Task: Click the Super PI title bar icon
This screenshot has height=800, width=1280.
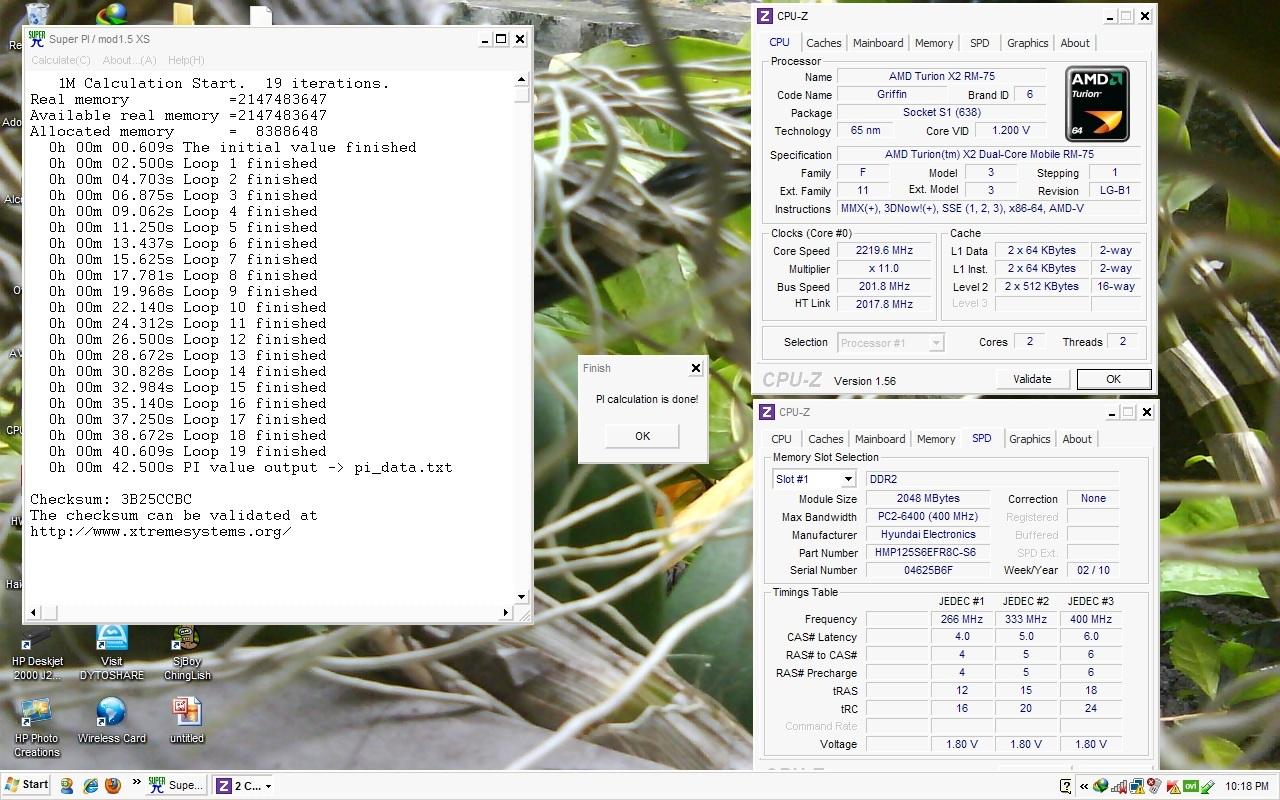Action: (36, 39)
